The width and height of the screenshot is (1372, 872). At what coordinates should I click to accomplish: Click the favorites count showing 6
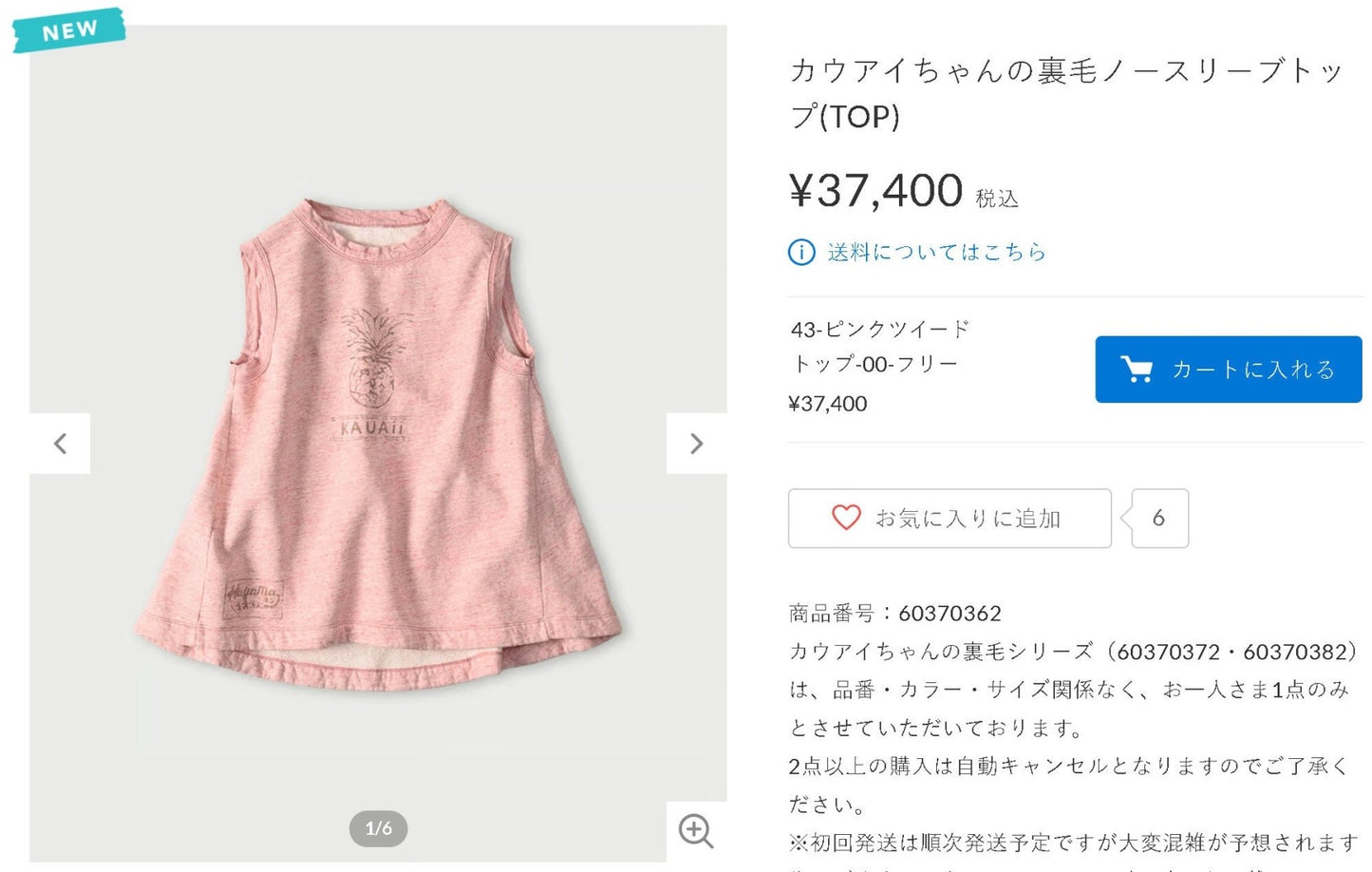tap(1159, 518)
